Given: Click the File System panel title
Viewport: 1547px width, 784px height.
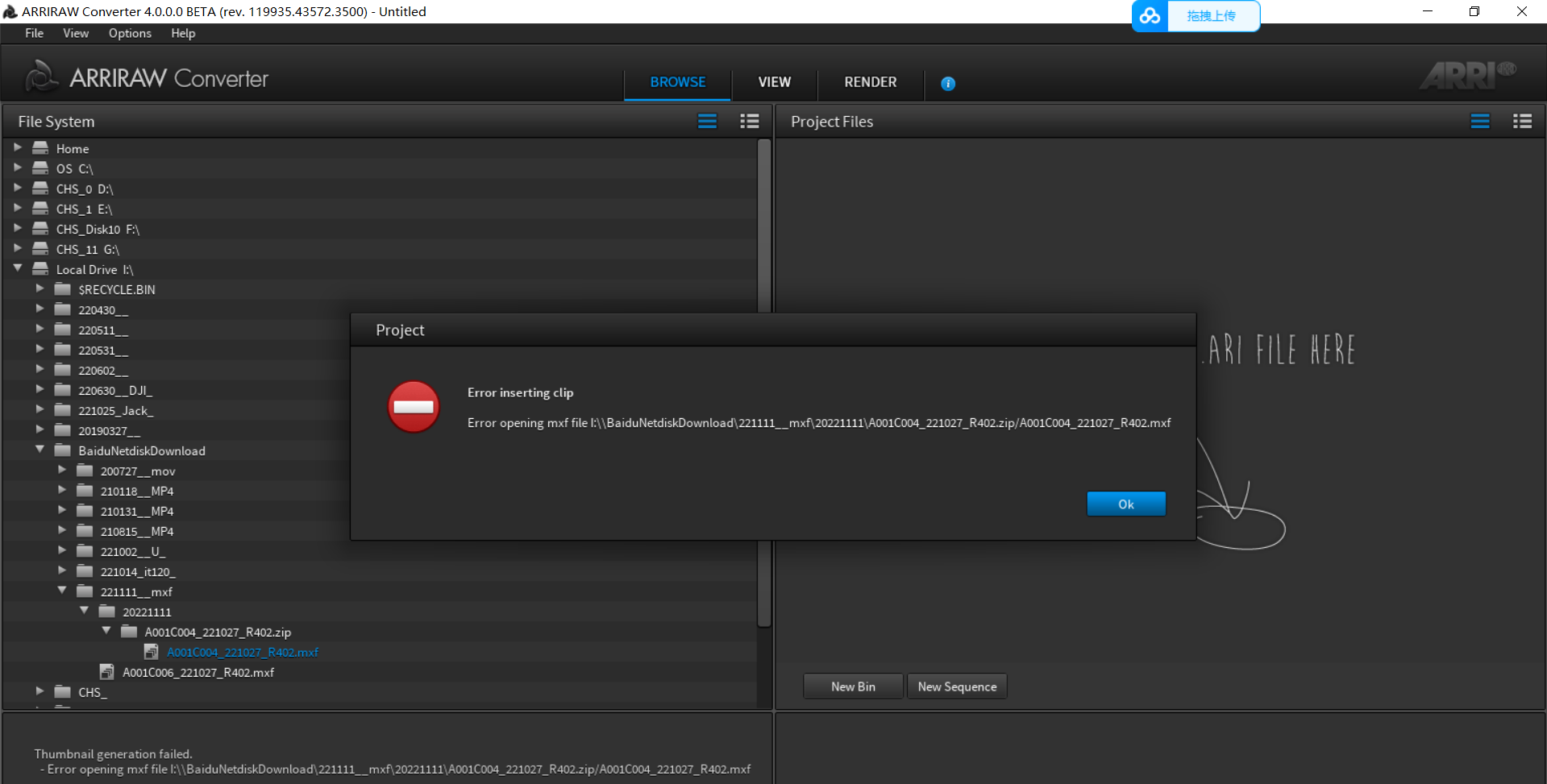Looking at the screenshot, I should tap(56, 121).
